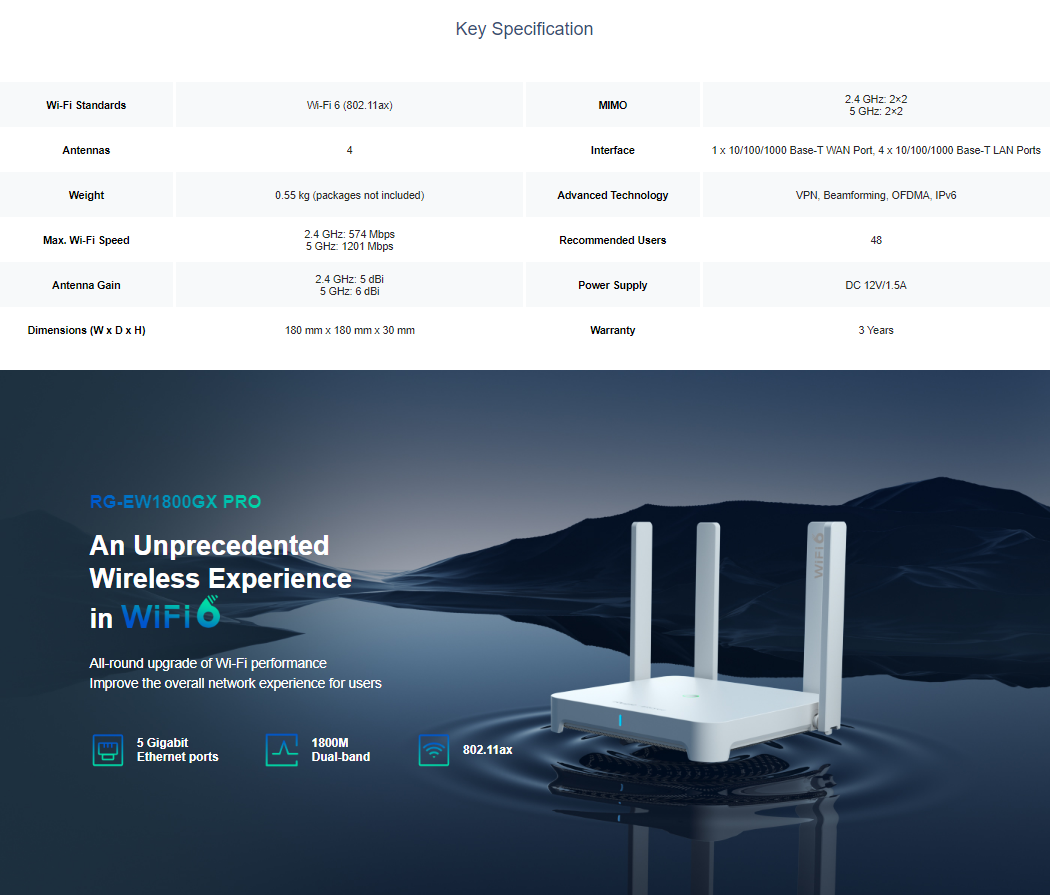Image resolution: width=1051 pixels, height=896 pixels.
Task: Click the Wi-Fi 6 (802.11ax) value
Action: [x=349, y=105]
